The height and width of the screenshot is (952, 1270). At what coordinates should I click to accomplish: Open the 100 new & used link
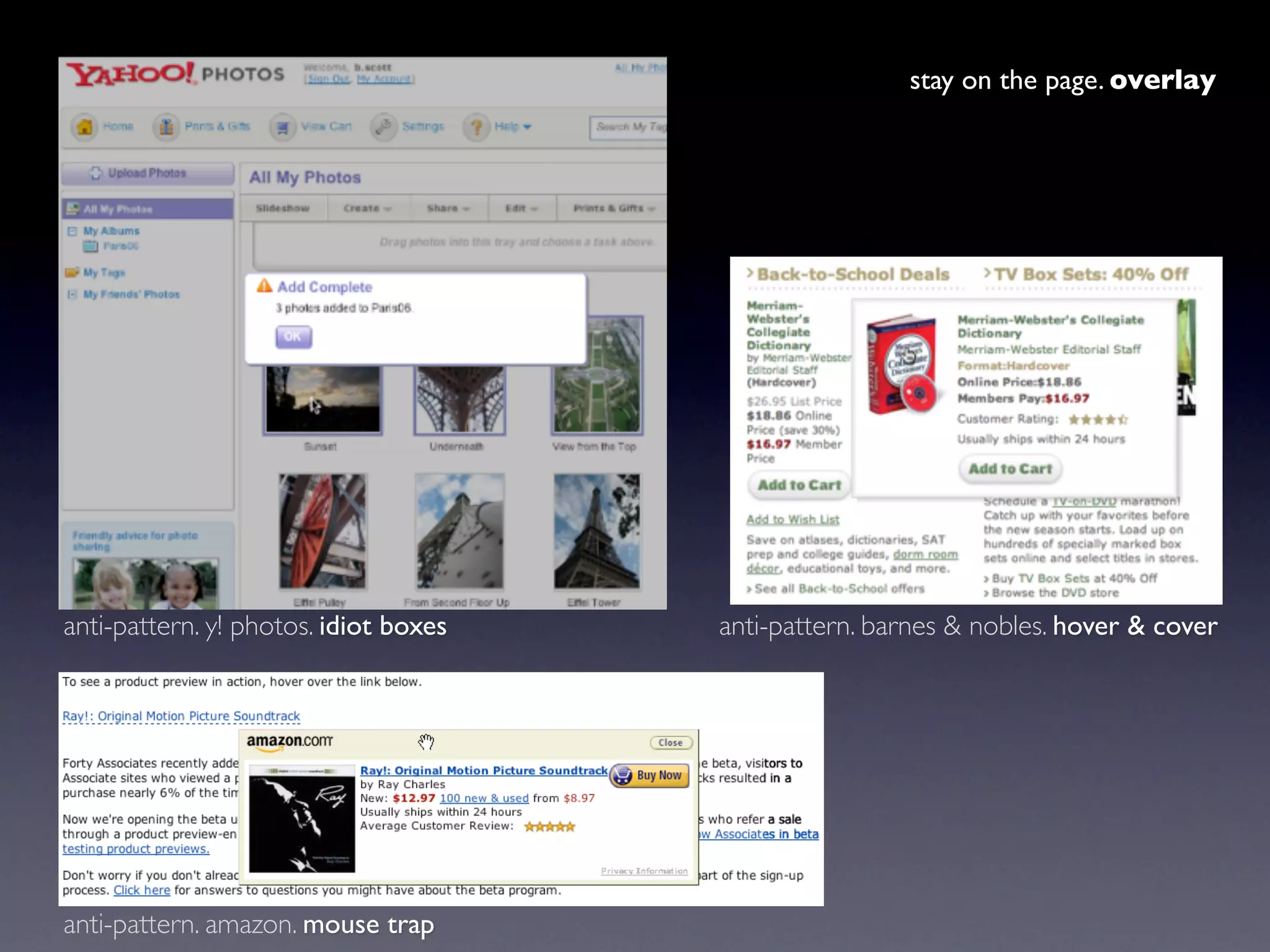pyautogui.click(x=484, y=798)
